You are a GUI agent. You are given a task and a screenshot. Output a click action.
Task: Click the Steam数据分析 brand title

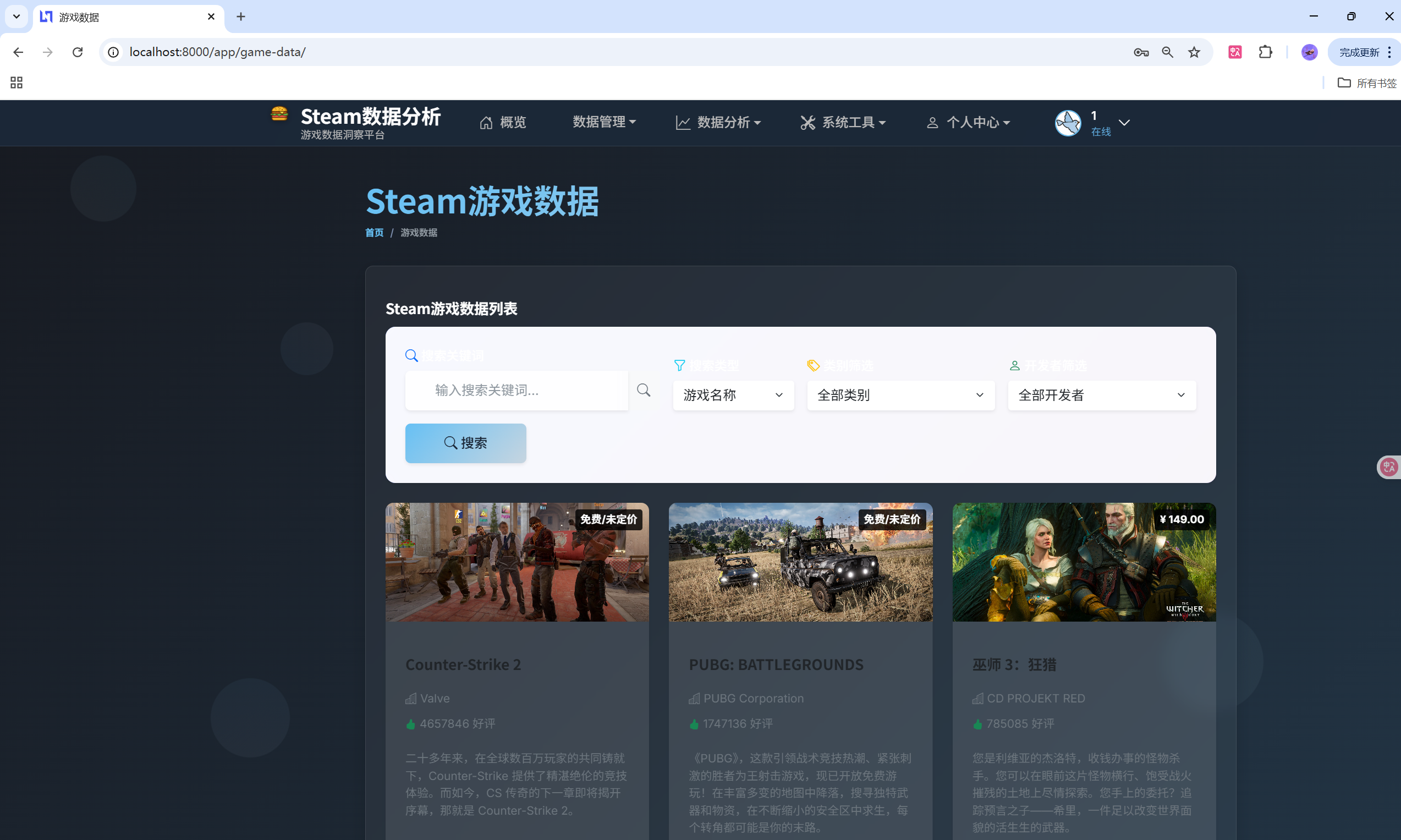[371, 116]
